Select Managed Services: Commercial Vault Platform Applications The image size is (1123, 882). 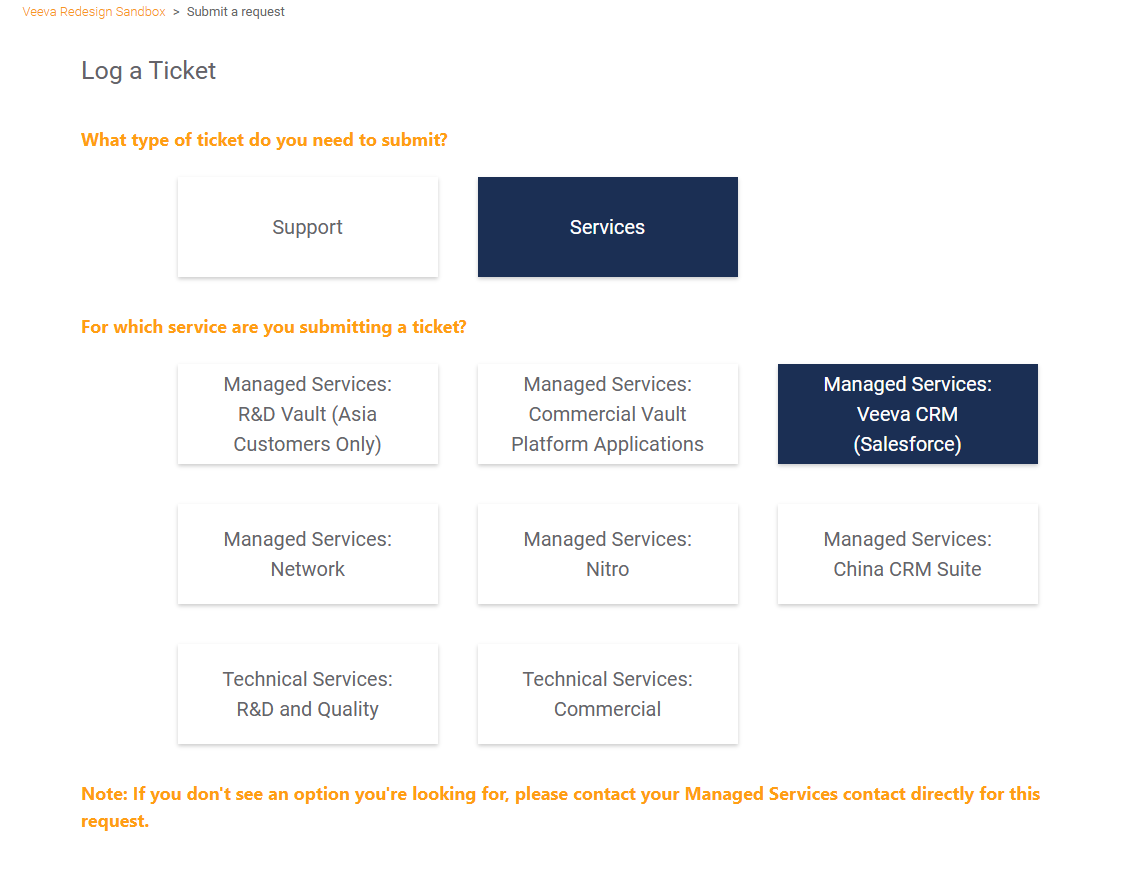coord(608,414)
